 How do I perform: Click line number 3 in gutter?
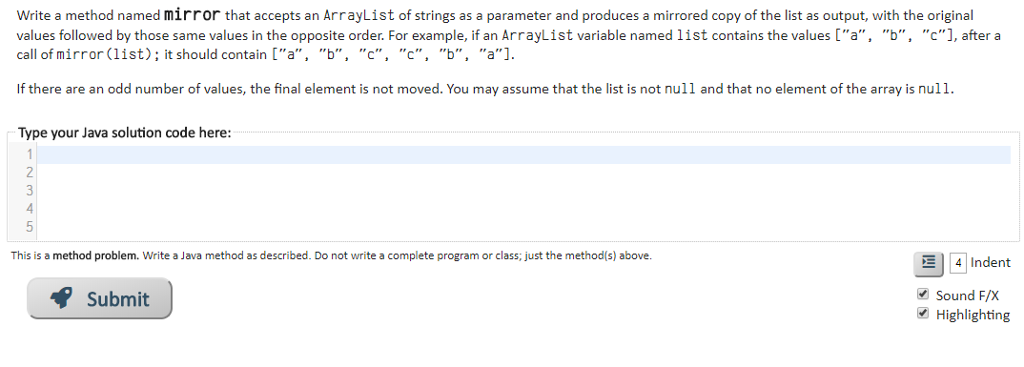coord(29,191)
